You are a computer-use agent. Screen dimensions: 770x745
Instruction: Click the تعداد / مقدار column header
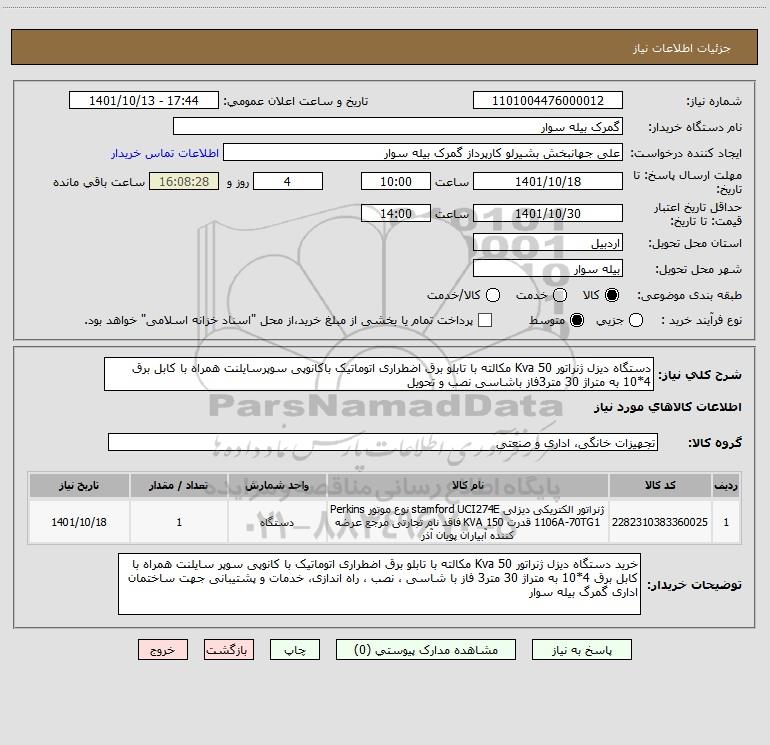(179, 485)
